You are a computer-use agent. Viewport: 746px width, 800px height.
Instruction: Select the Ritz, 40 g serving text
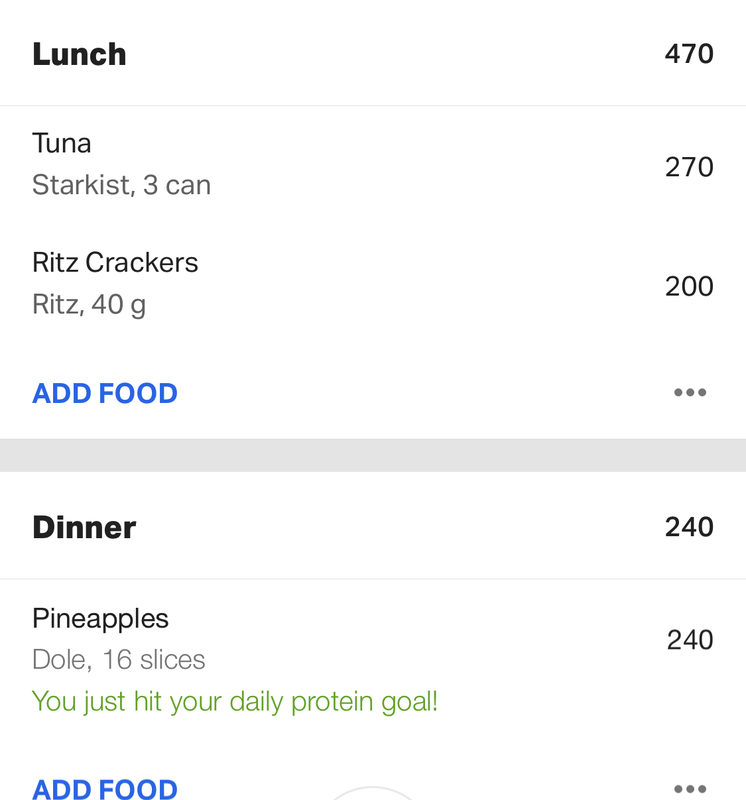point(89,305)
